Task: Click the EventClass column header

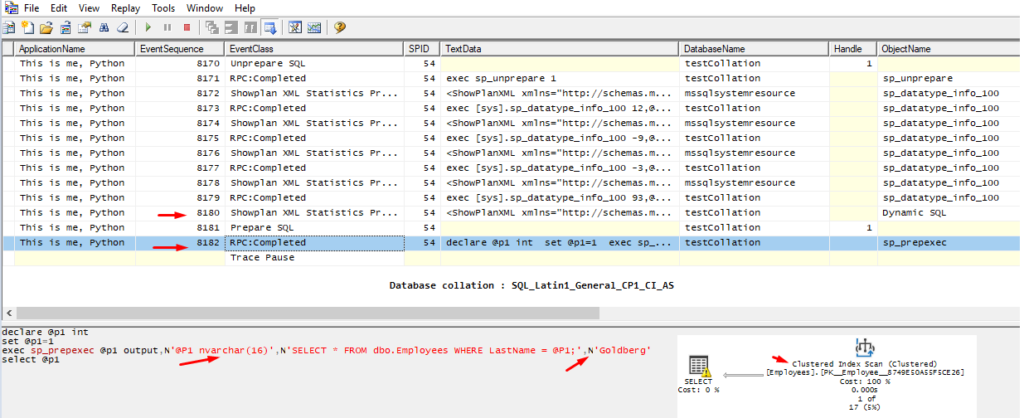Action: 314,49
